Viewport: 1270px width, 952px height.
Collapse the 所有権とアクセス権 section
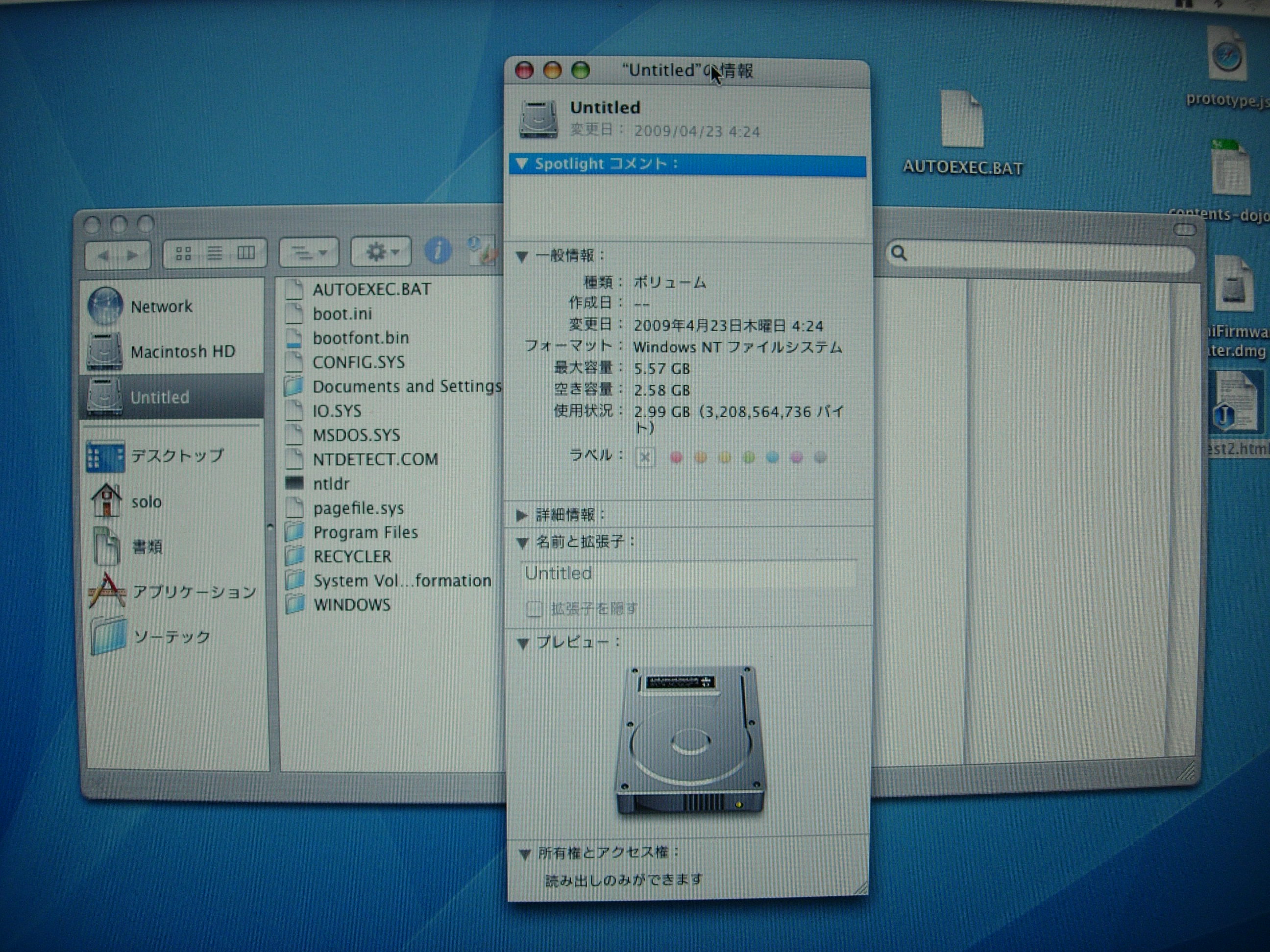[524, 855]
